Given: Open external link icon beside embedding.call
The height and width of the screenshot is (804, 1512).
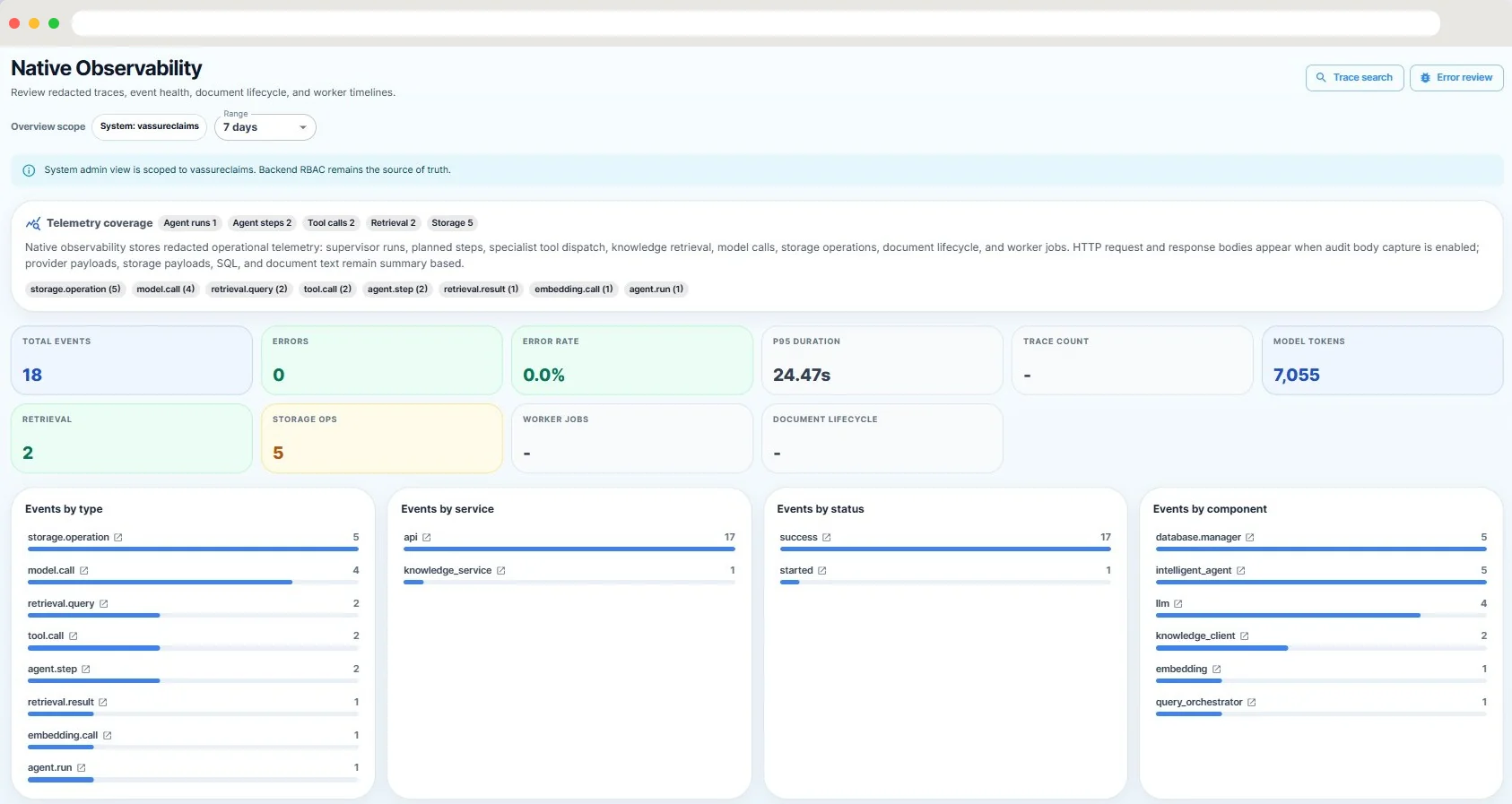Looking at the screenshot, I should pos(108,736).
